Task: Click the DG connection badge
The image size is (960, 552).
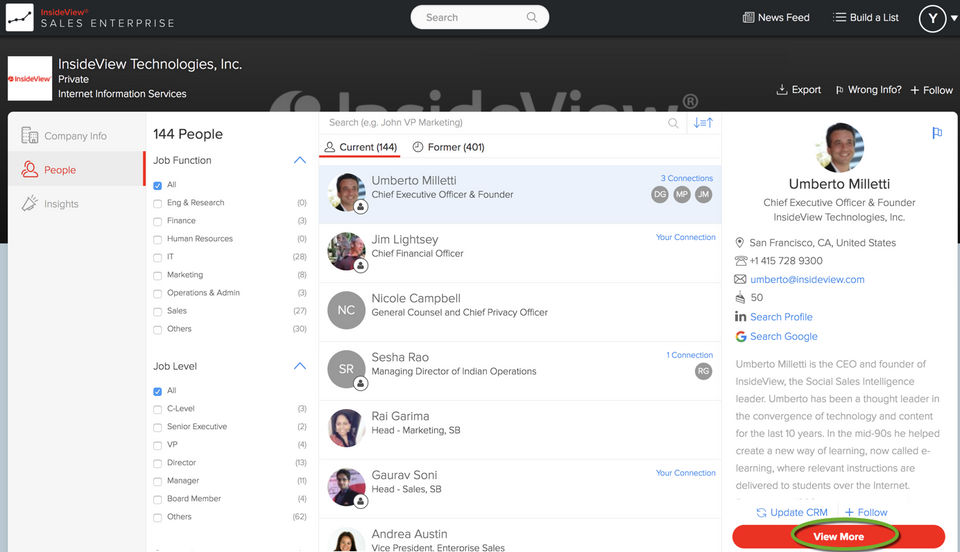Action: [x=659, y=195]
